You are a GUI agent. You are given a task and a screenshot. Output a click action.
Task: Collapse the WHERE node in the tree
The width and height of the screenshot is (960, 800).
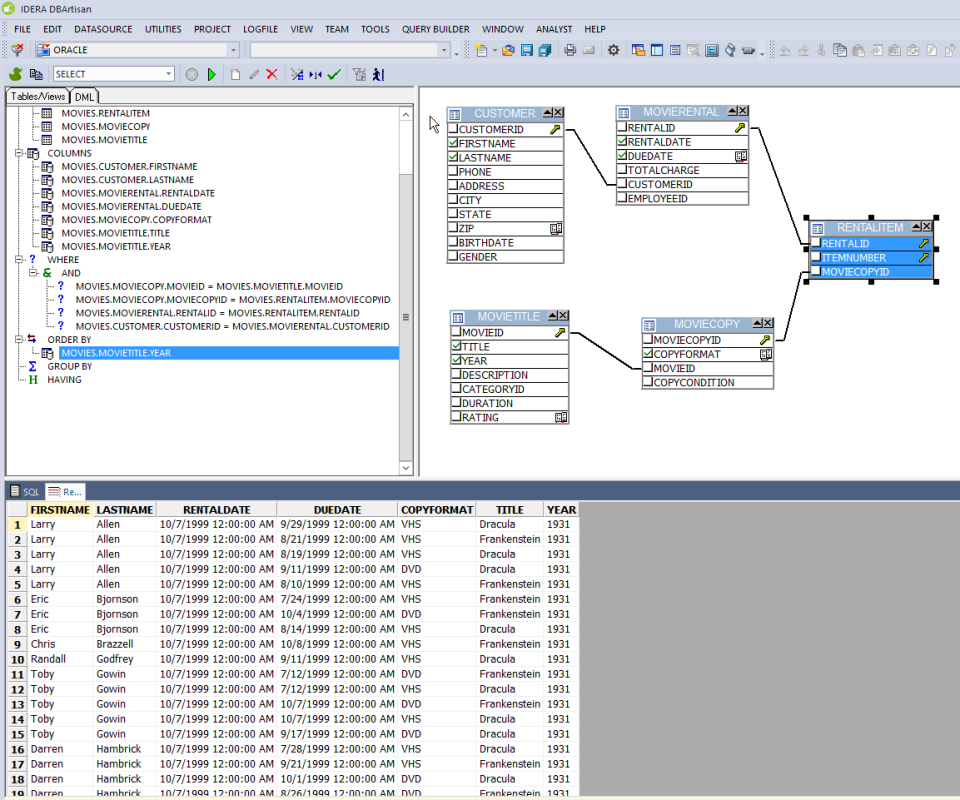tap(19, 259)
